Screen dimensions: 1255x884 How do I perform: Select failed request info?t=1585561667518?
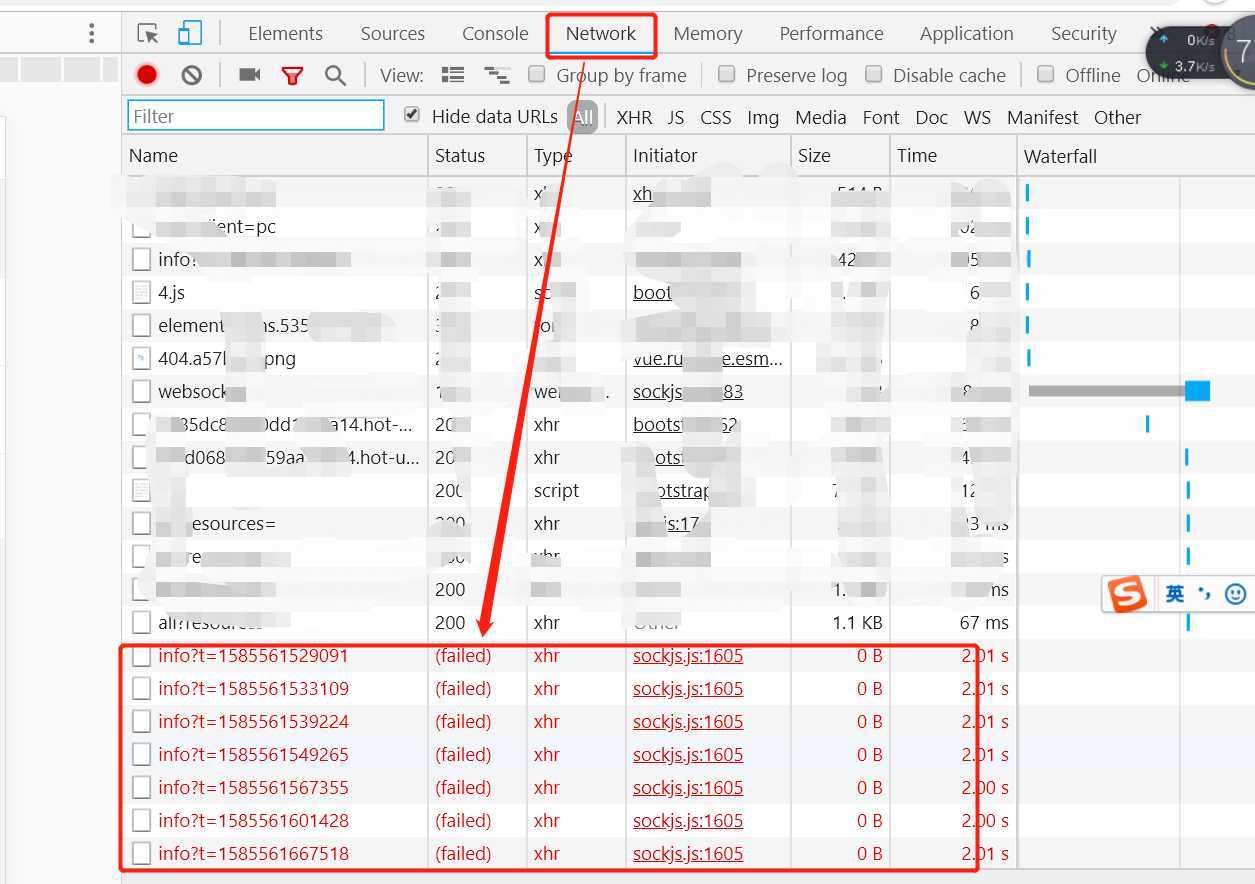[x=253, y=853]
